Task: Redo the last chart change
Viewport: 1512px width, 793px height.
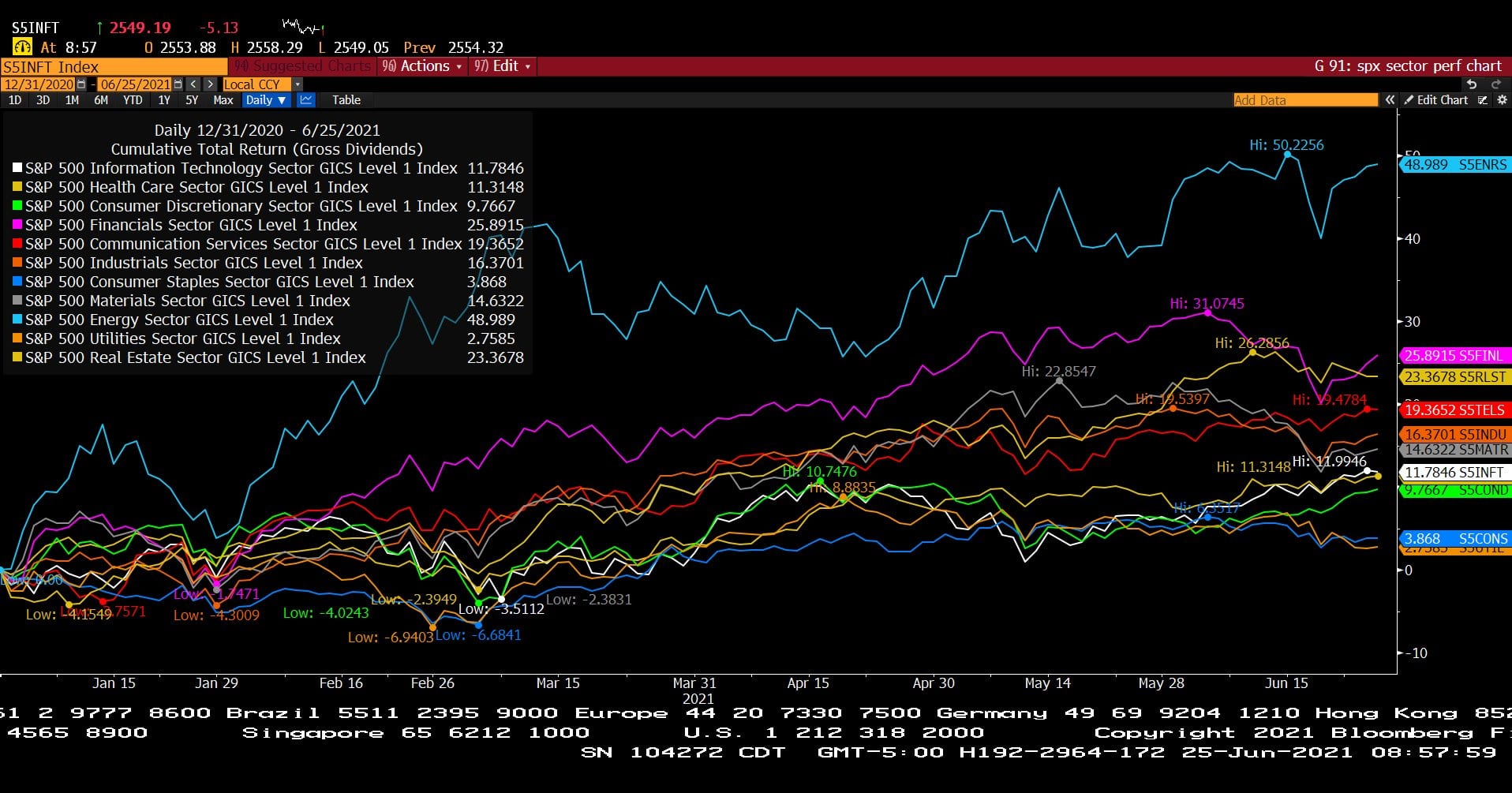Action: (1495, 84)
